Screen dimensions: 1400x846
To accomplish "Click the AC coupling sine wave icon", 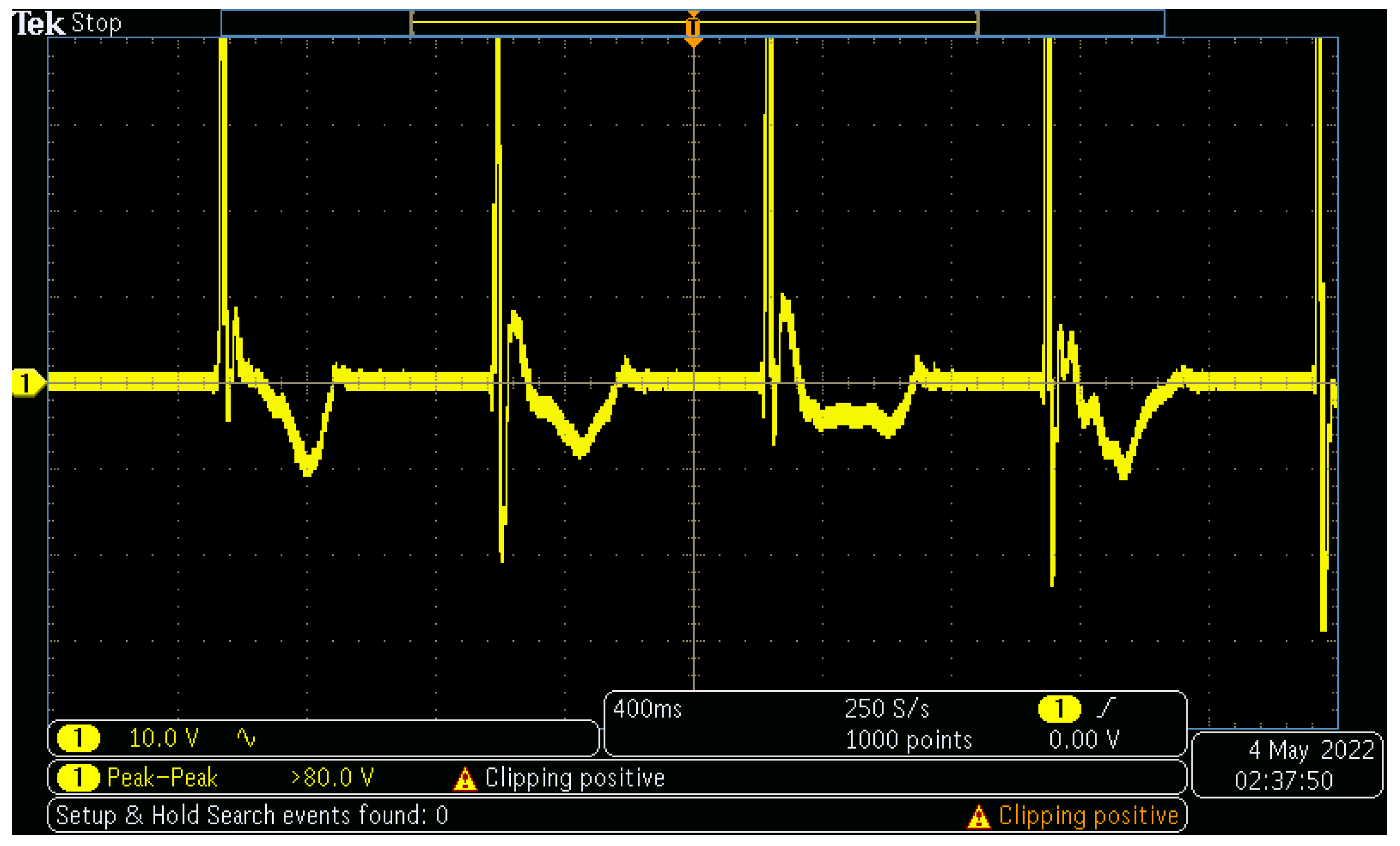I will (246, 738).
